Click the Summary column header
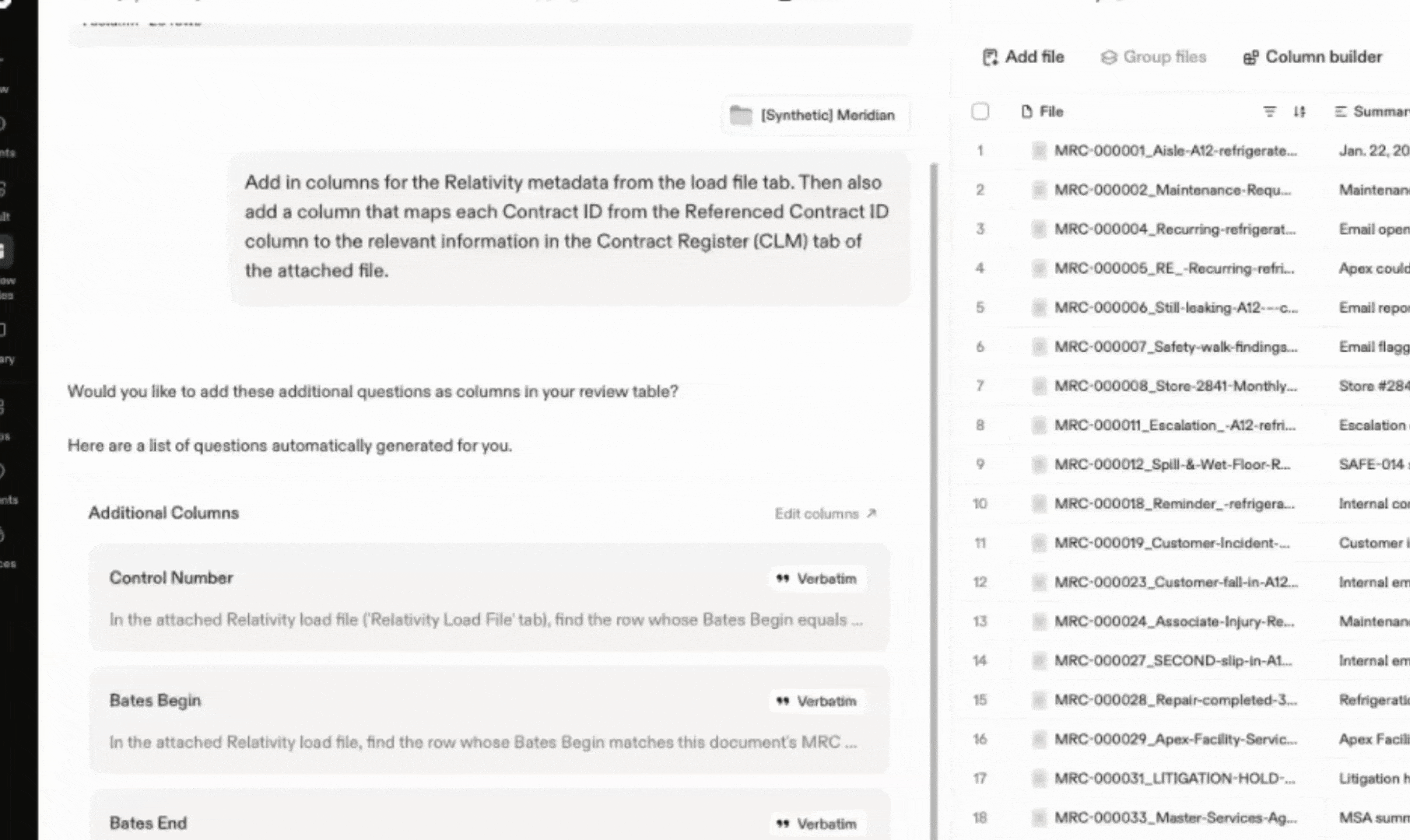The width and height of the screenshot is (1410, 840). [x=1371, y=111]
